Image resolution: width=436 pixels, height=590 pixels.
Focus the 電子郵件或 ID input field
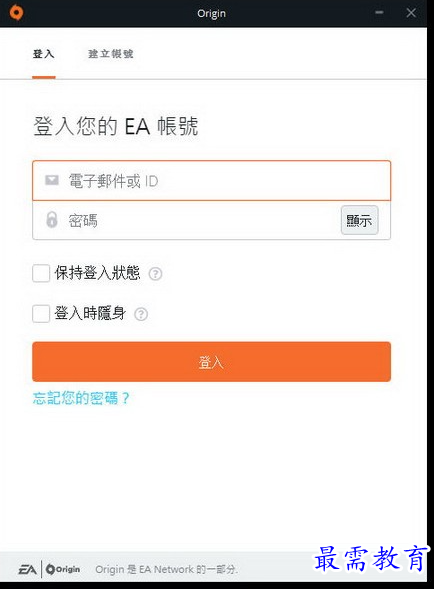pos(211,181)
